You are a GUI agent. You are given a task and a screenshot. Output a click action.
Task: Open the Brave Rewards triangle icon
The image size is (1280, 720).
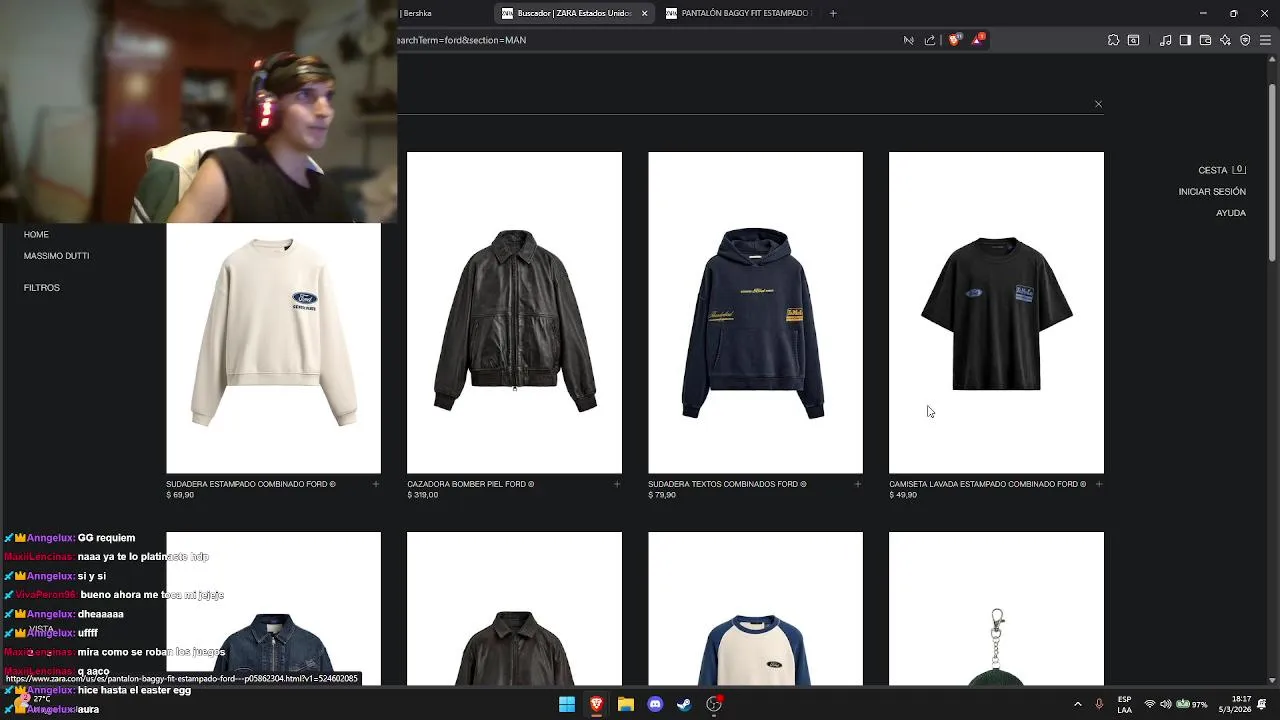[977, 40]
